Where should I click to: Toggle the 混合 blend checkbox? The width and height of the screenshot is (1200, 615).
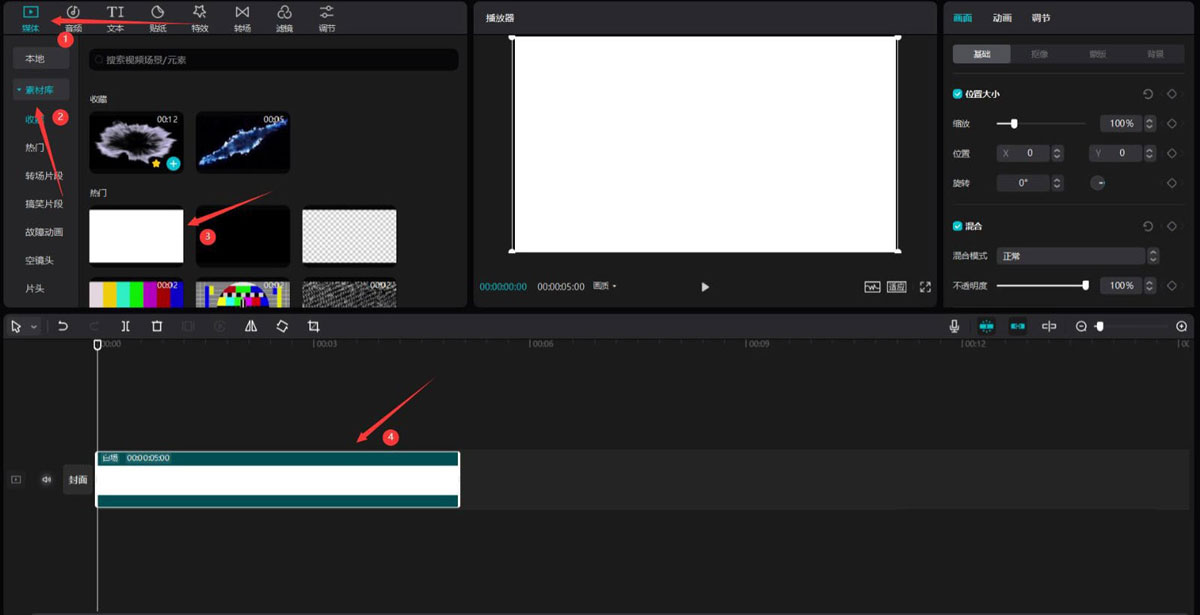click(x=958, y=226)
